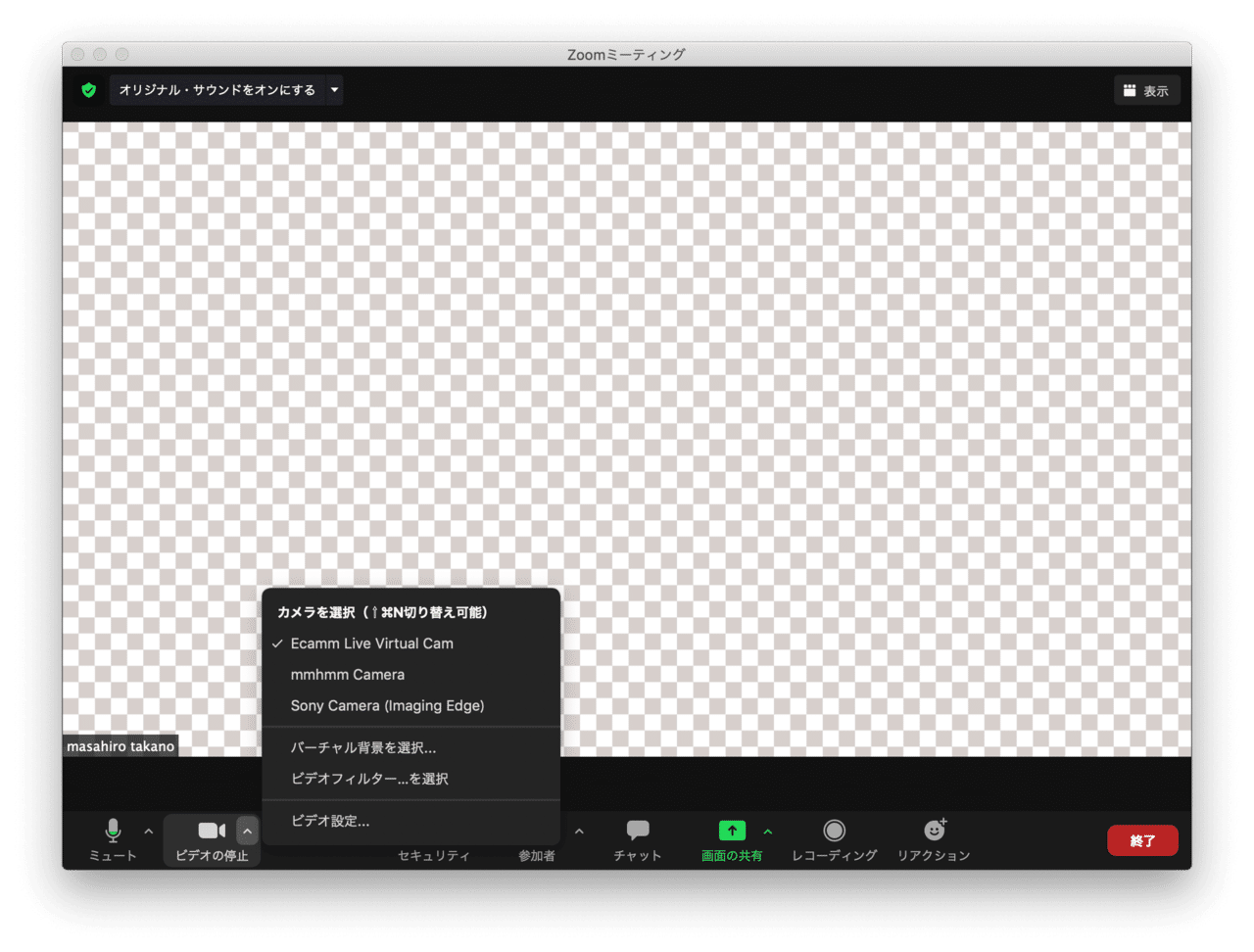Viewport: 1254px width, 952px height.
Task: Open the Participants panel
Action: 537,855
